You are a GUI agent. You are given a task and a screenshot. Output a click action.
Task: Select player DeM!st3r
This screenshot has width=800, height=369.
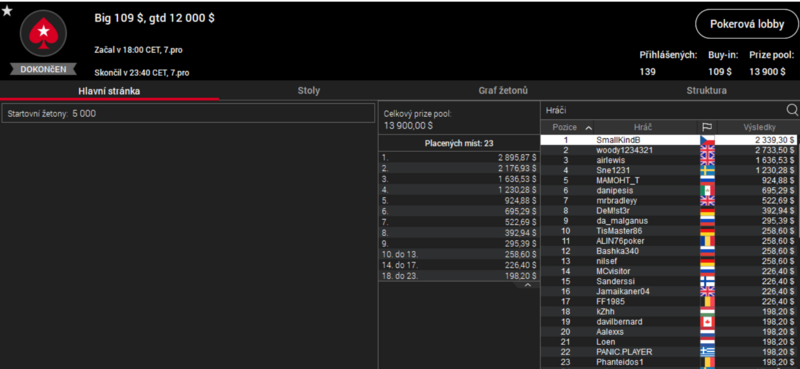(668, 211)
